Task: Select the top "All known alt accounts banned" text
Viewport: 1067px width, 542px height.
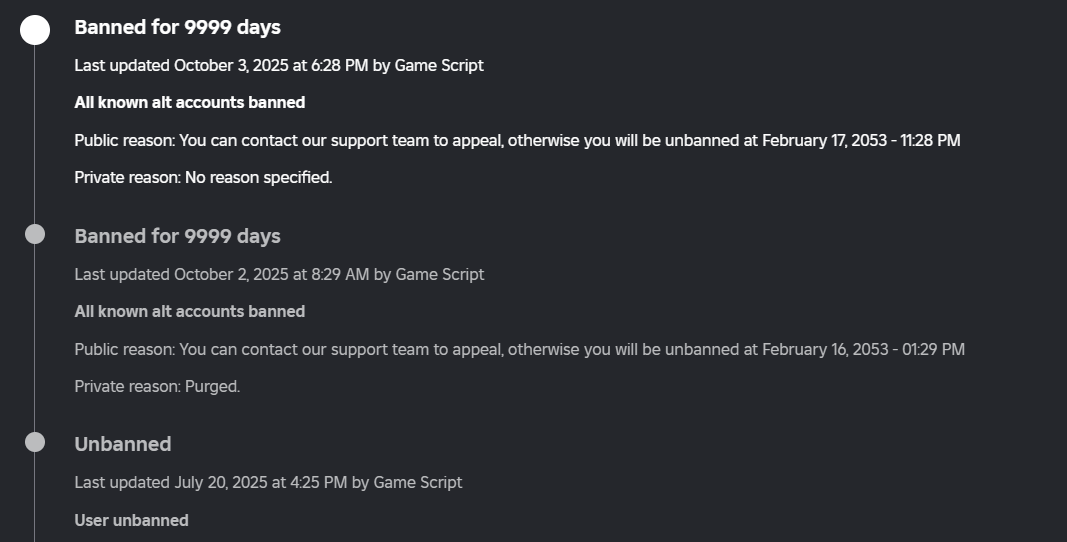Action: 190,102
